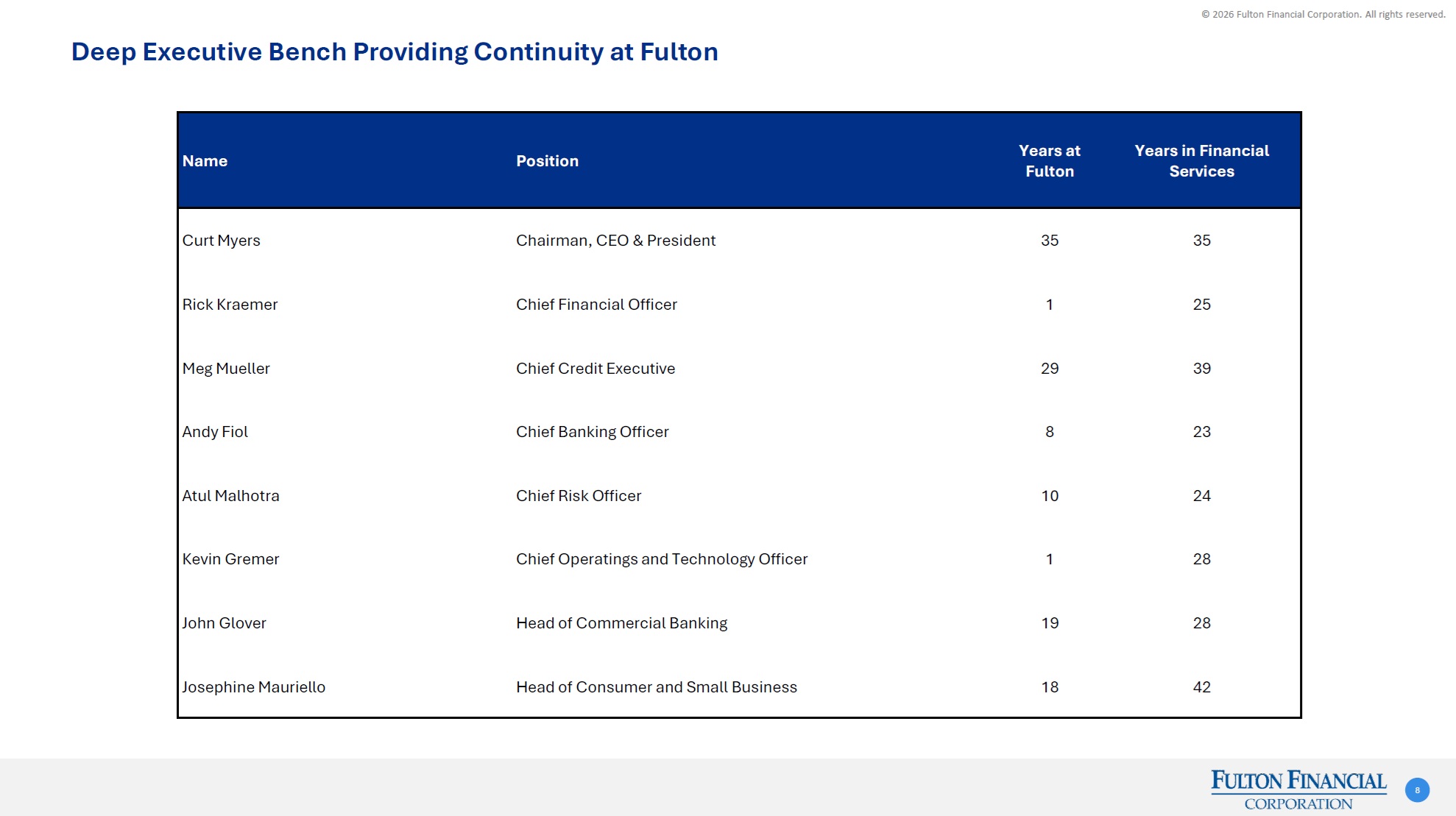Select the Chief Financial Officer position text

click(x=596, y=305)
